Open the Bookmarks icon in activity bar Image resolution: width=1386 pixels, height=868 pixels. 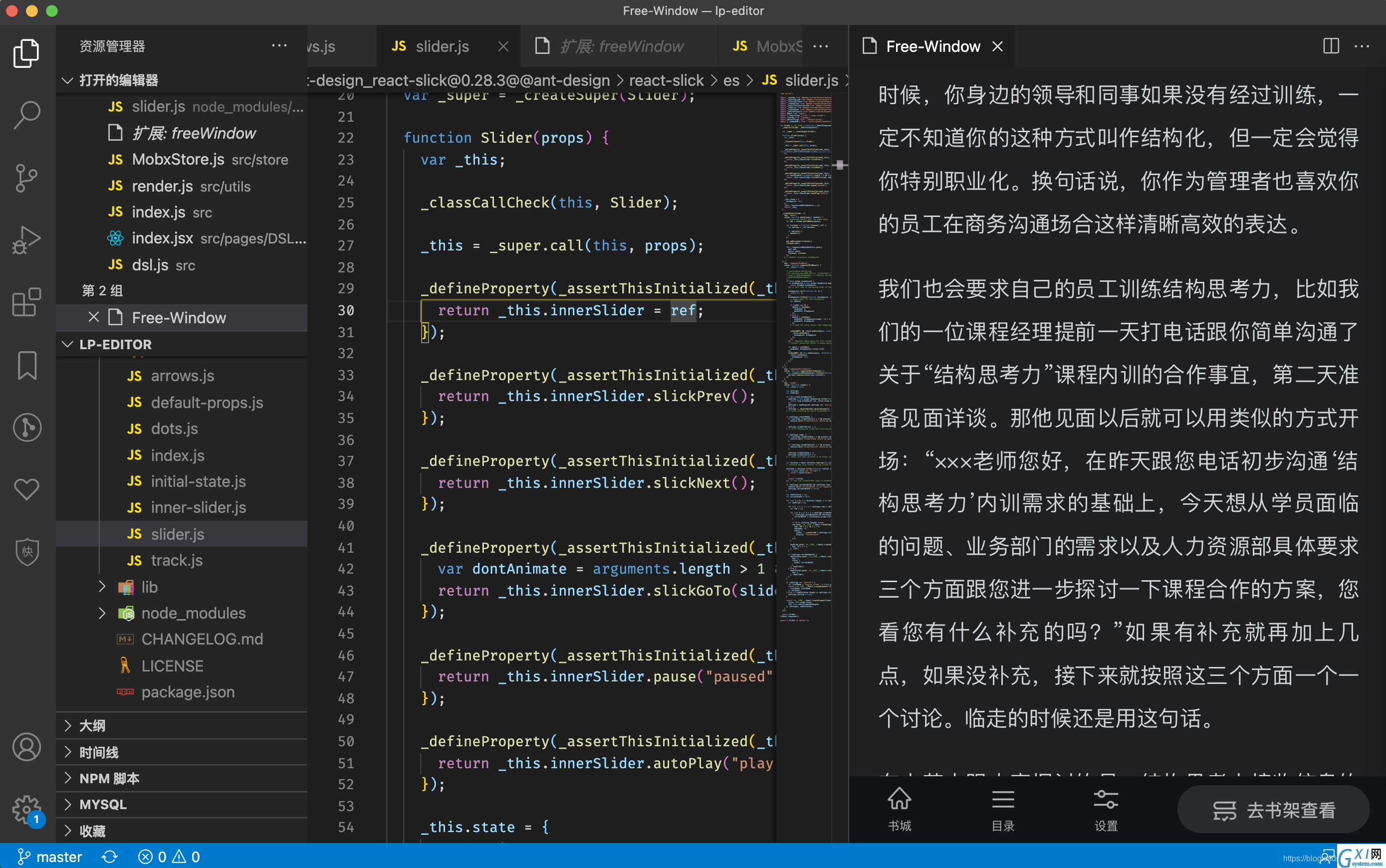pos(26,365)
